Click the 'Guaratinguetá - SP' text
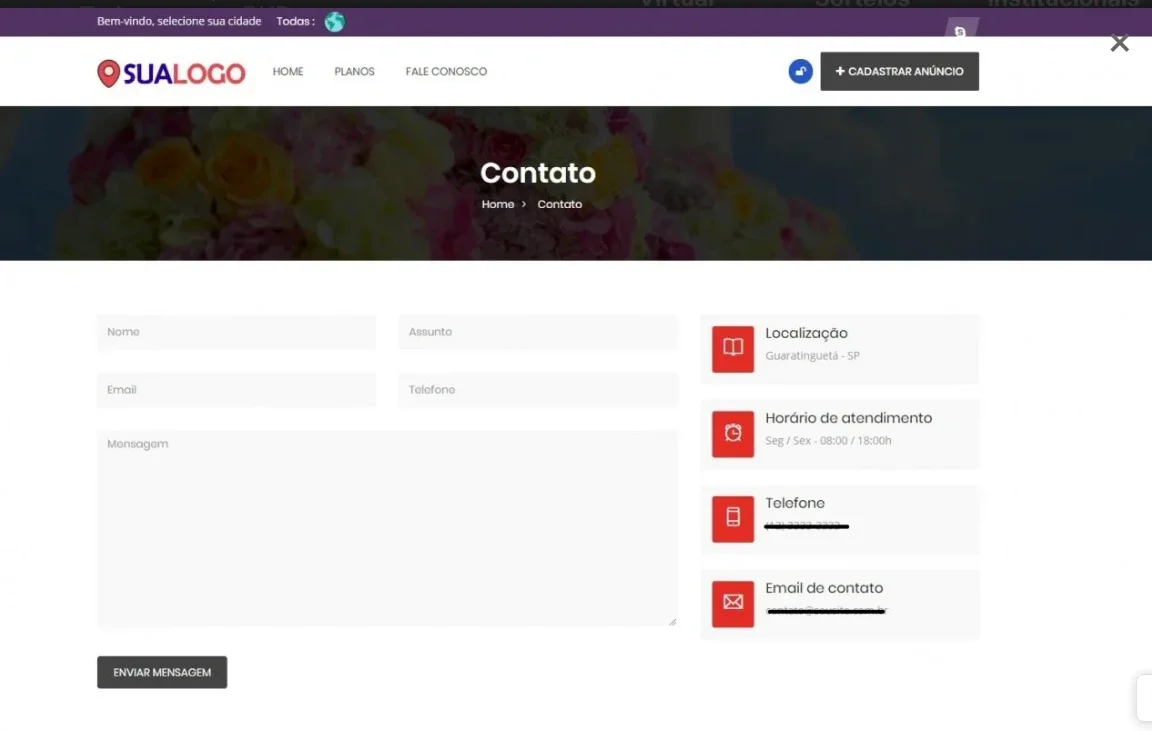Screen dimensions: 1152x731 [812, 356]
